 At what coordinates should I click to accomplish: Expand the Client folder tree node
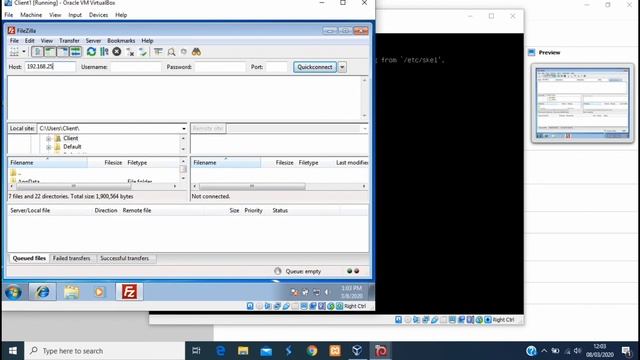point(49,139)
